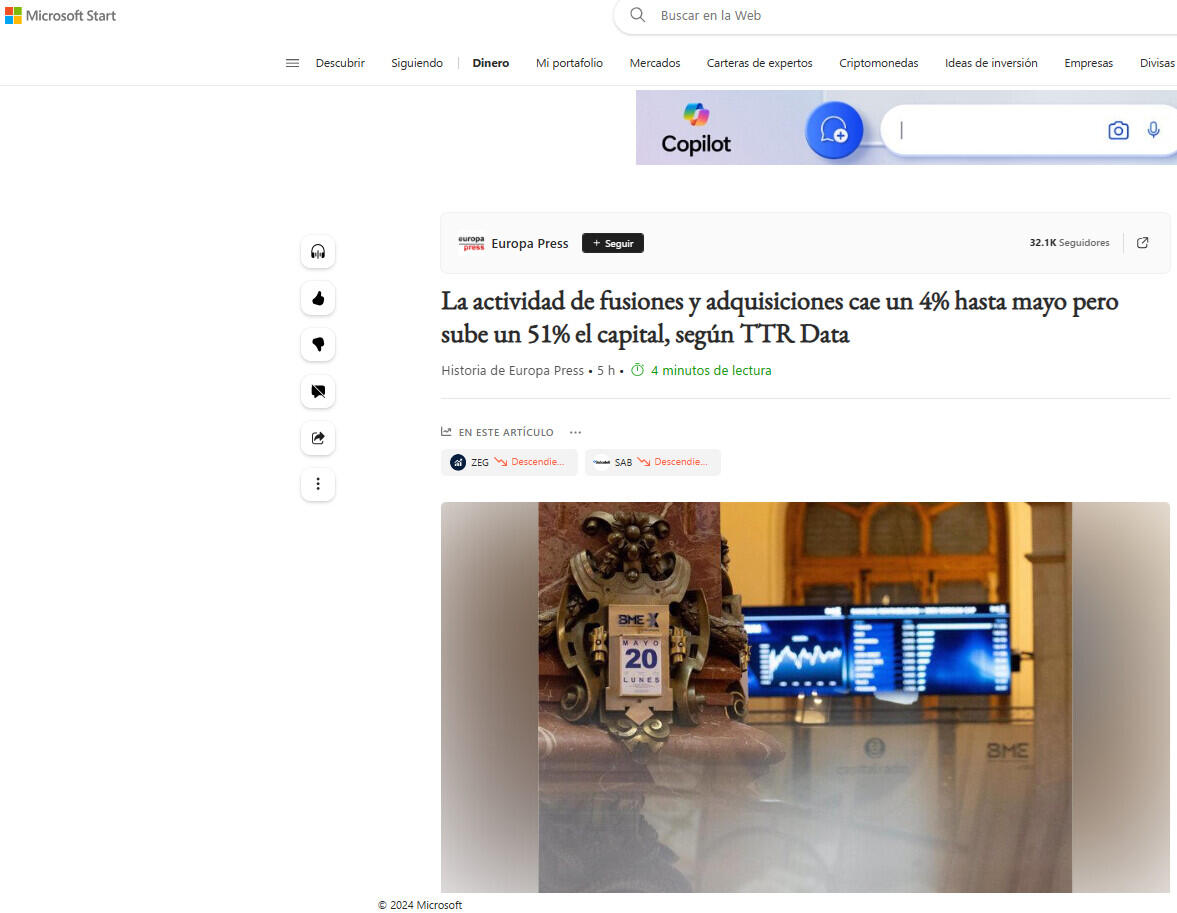
Task: Click the listen to article headphones icon
Action: coord(318,252)
